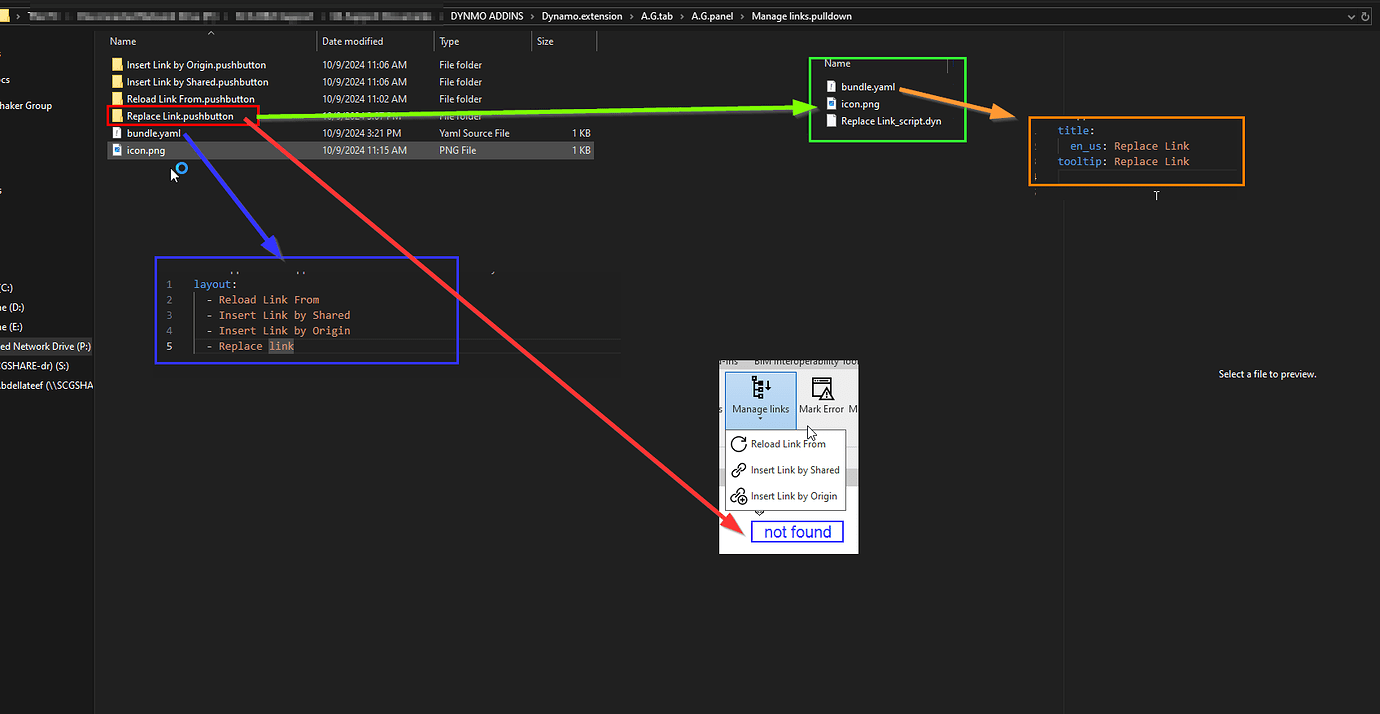This screenshot has height=714, width=1380.
Task: Expand the Manage links dropdown arrow
Action: tap(760, 418)
